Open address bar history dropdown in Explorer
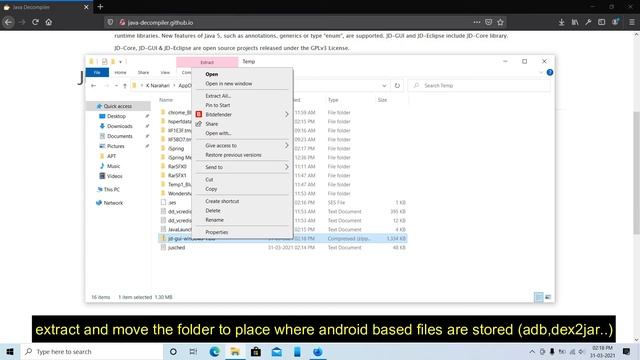 point(384,86)
